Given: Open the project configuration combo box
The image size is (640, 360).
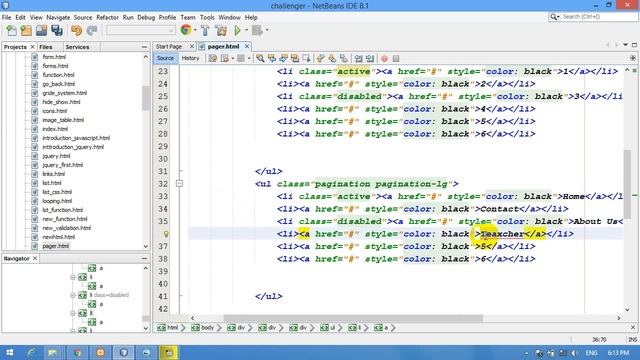Looking at the screenshot, I should tap(140, 30).
